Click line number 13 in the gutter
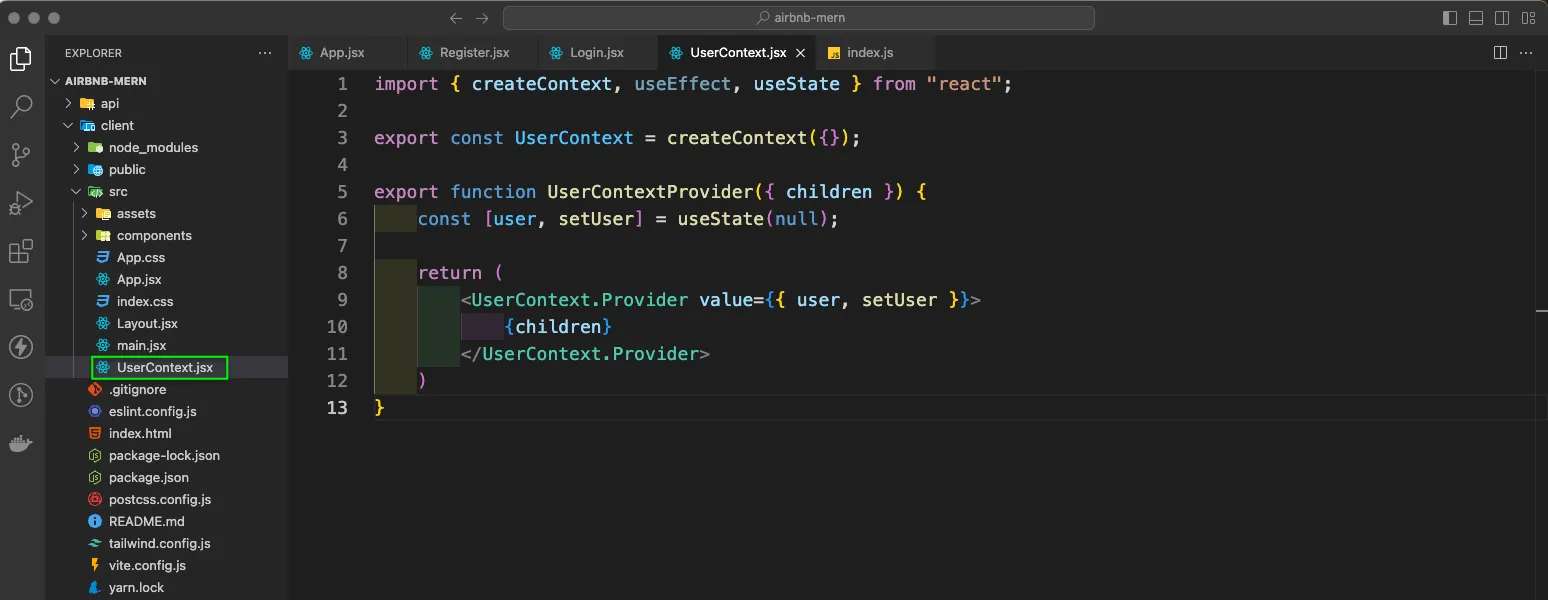This screenshot has width=1548, height=600. (x=337, y=407)
